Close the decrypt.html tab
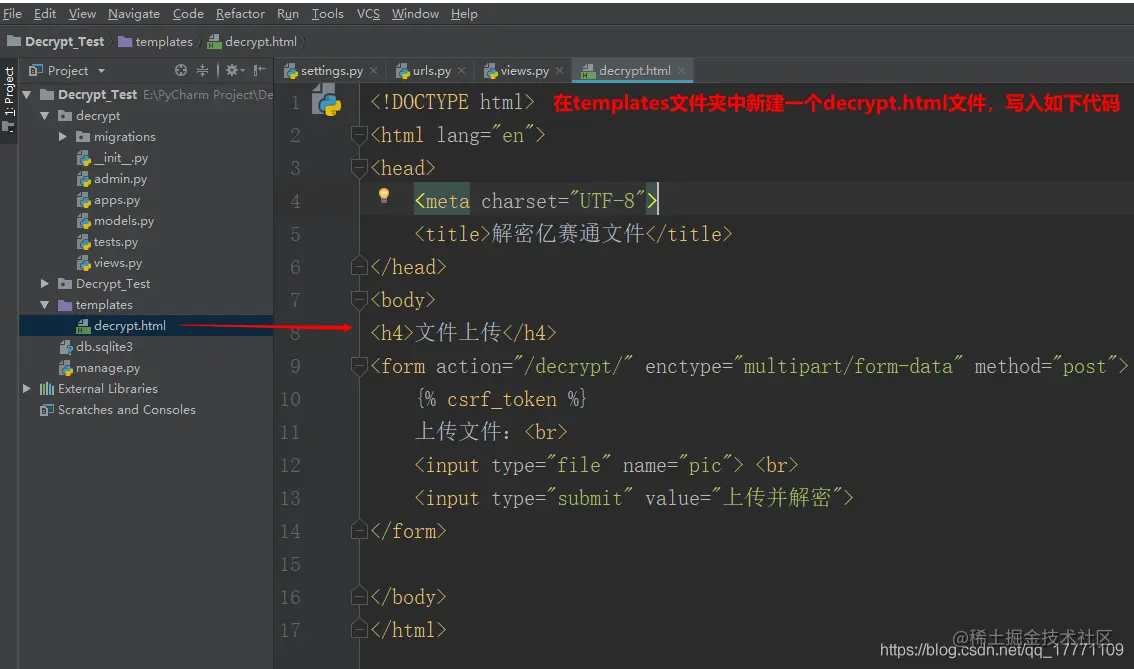The height and width of the screenshot is (669, 1134). point(681,70)
